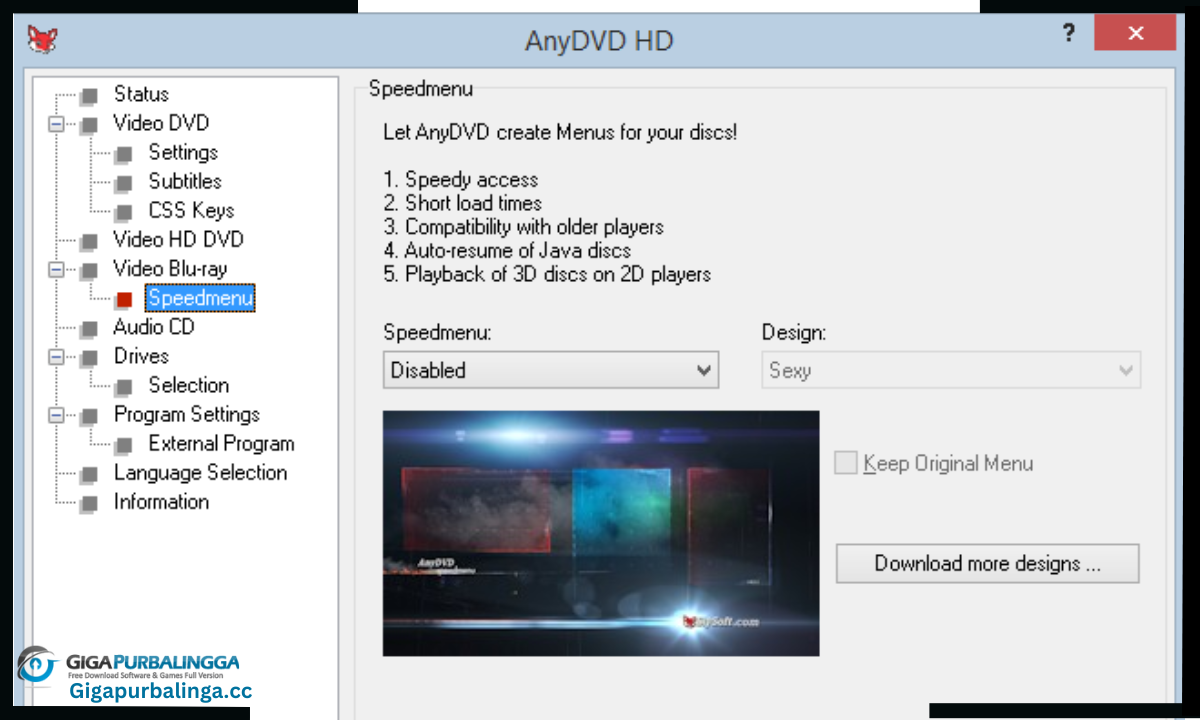Open the External Program tree entry
This screenshot has width=1200, height=720.
[x=222, y=442]
